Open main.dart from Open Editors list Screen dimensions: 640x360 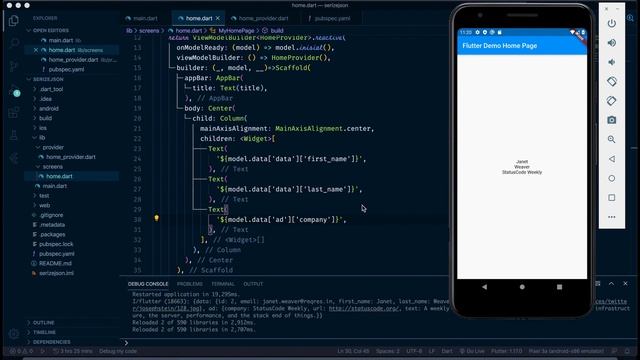pyautogui.click(x=60, y=40)
